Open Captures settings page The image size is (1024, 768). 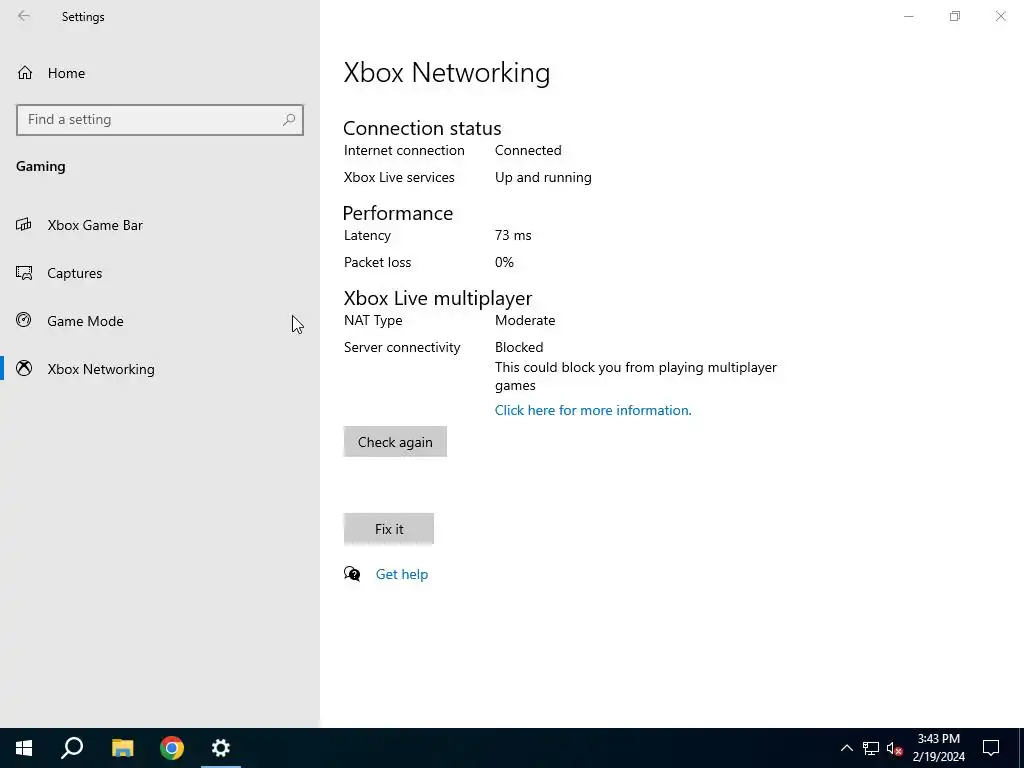(160, 273)
